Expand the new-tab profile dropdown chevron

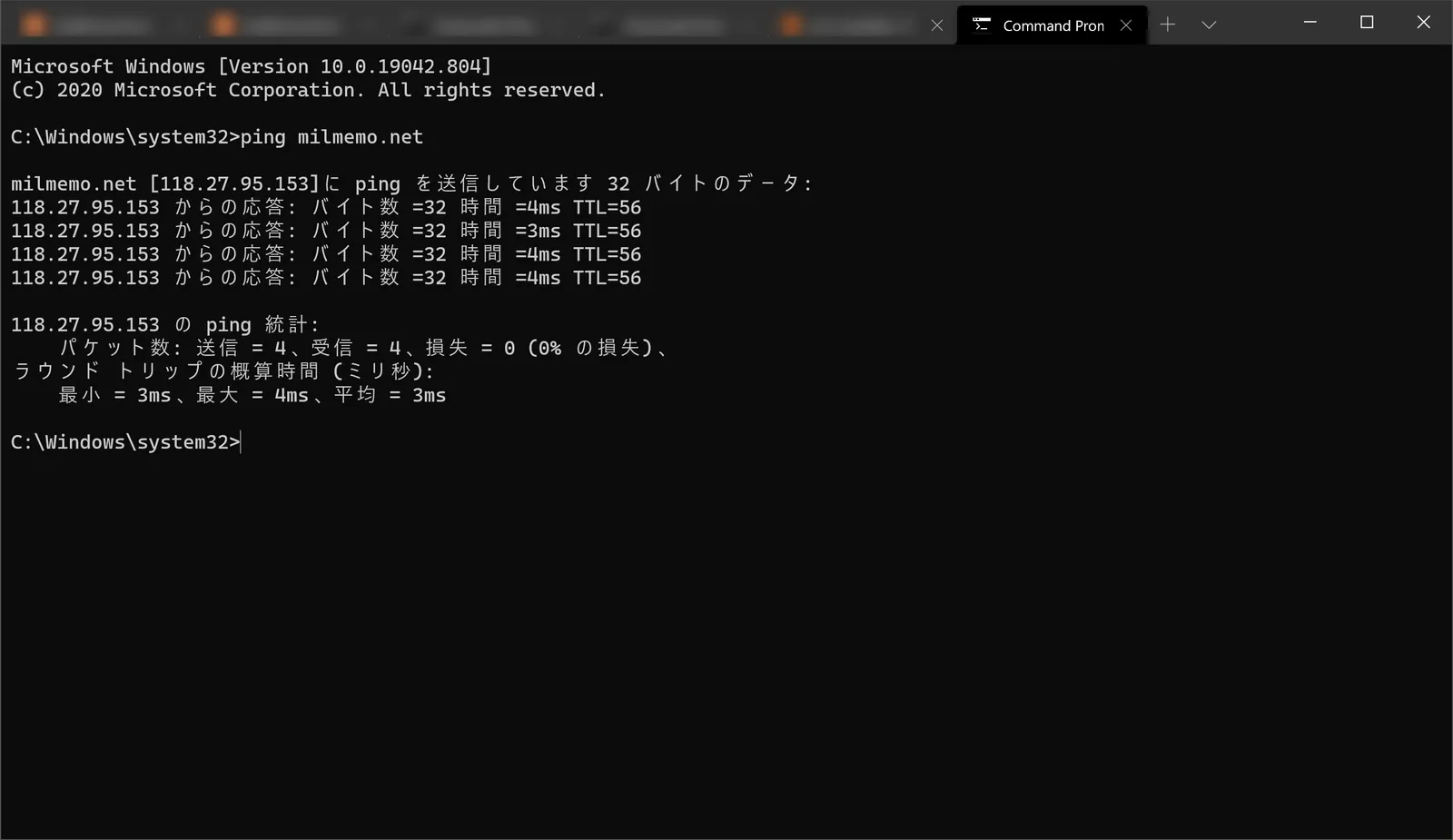tap(1209, 25)
